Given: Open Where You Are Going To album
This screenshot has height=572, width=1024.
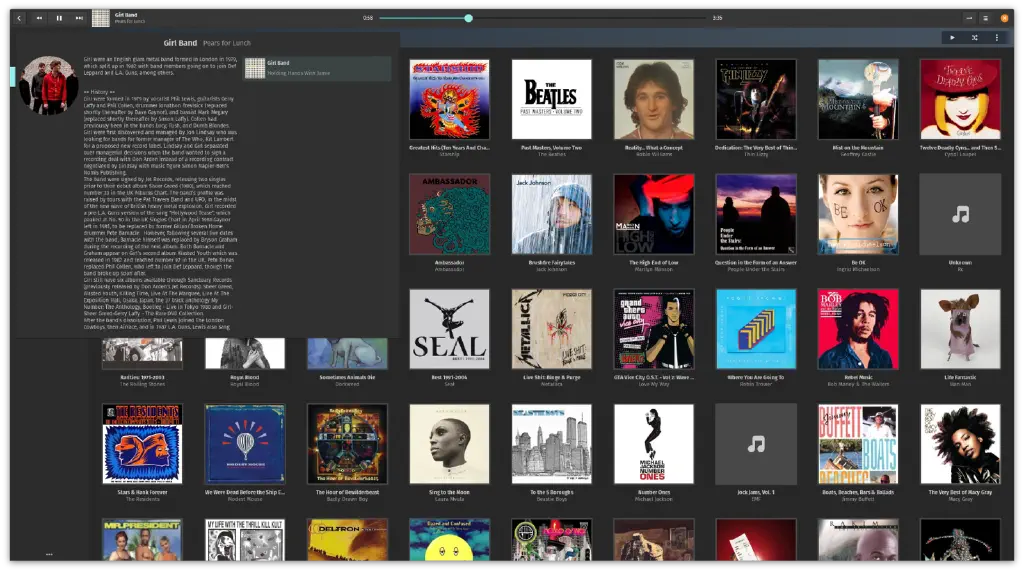Looking at the screenshot, I should (756, 329).
